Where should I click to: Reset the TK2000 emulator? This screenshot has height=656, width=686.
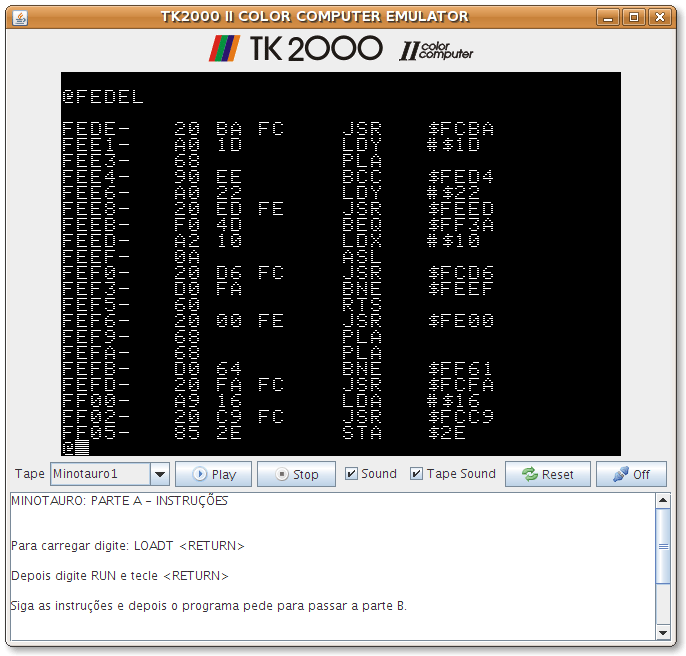(x=548, y=474)
